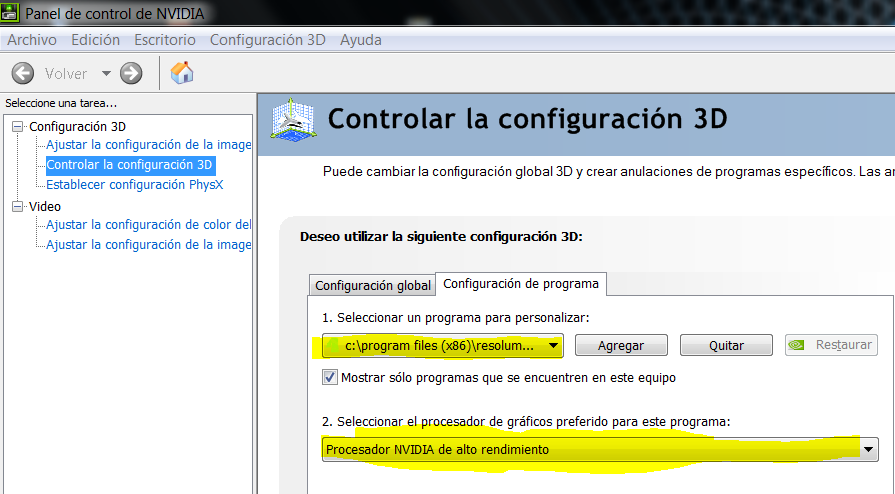Select Establecer configuración PhysX in tree
The width and height of the screenshot is (895, 494).
tap(135, 184)
